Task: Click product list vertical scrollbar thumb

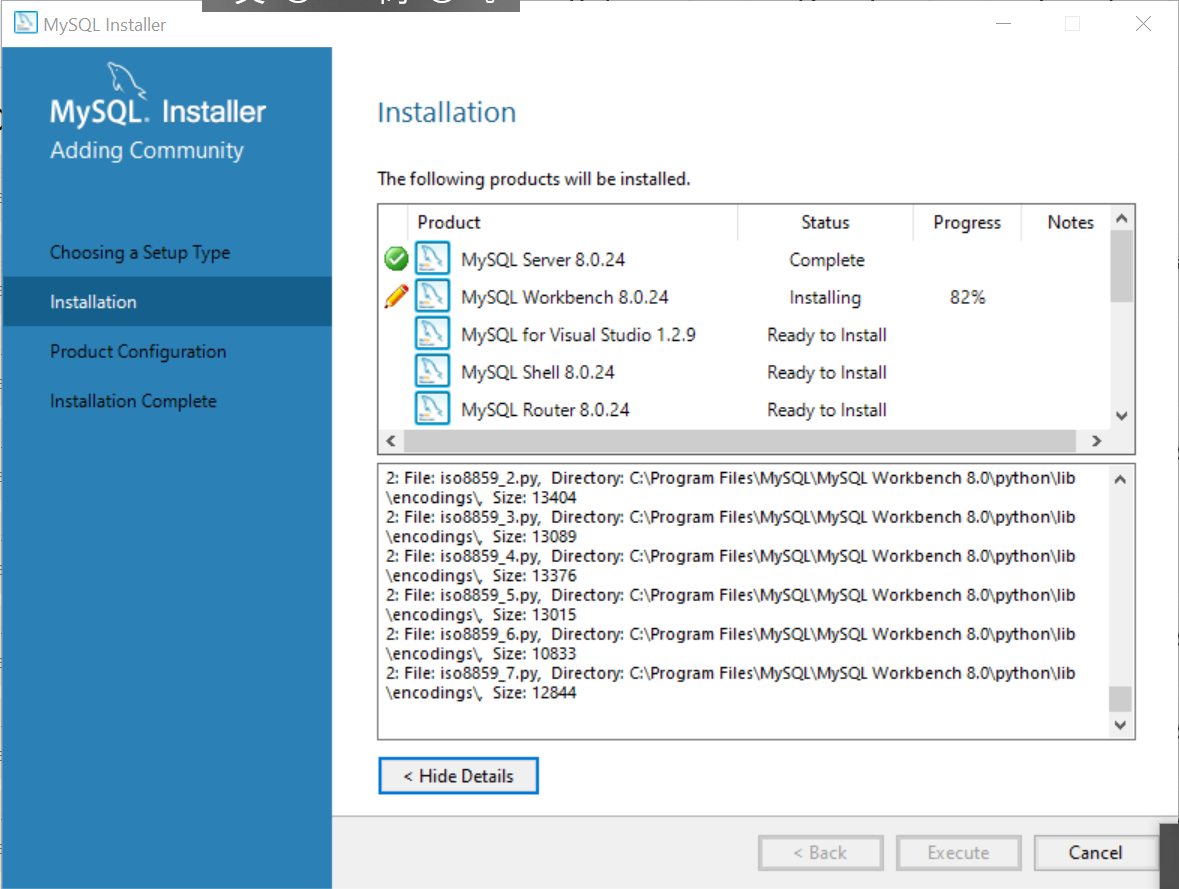Action: (1121, 265)
